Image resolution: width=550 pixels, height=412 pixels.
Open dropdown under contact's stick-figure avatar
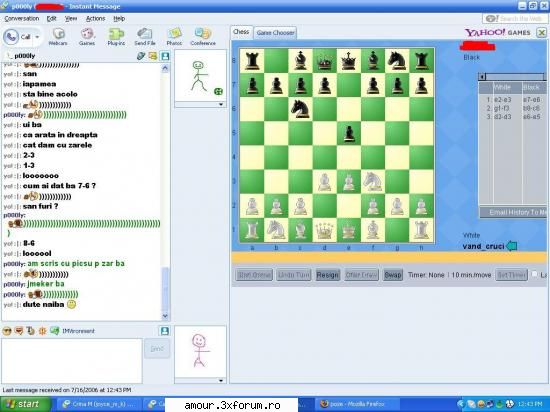pos(221,104)
